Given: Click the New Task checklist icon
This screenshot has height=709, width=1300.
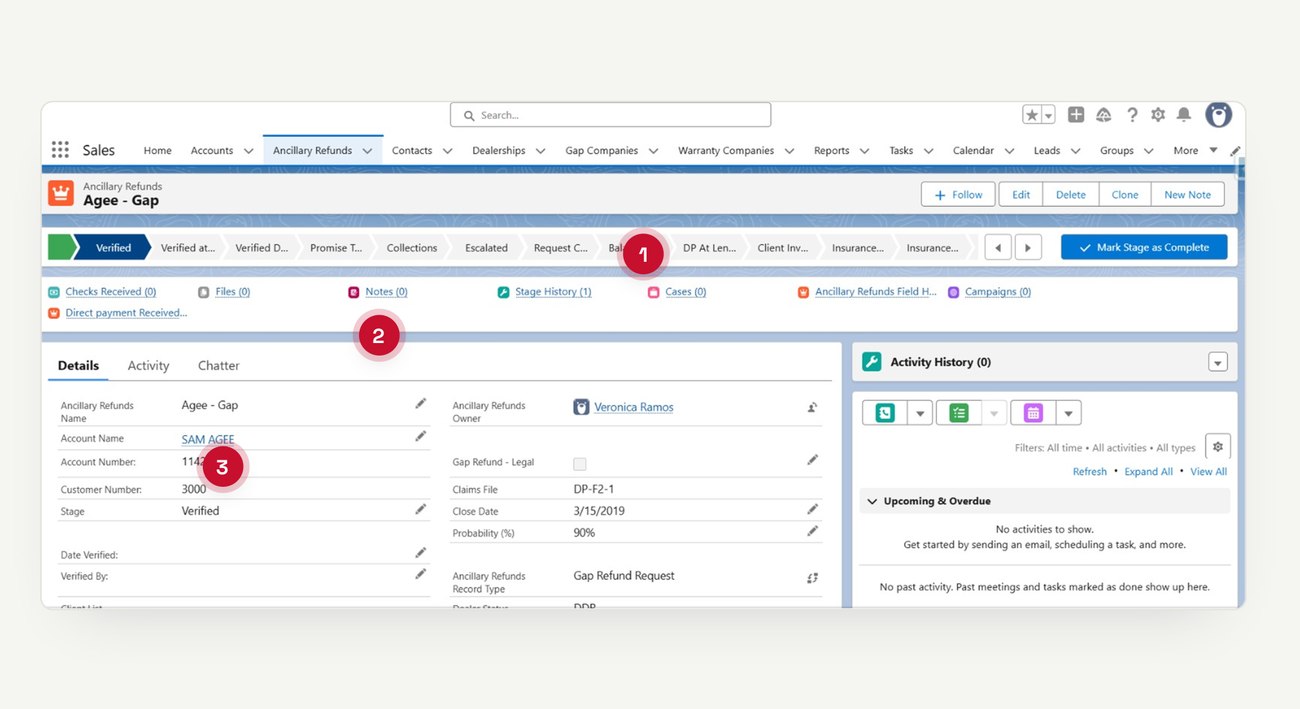Looking at the screenshot, I should pyautogui.click(x=959, y=412).
